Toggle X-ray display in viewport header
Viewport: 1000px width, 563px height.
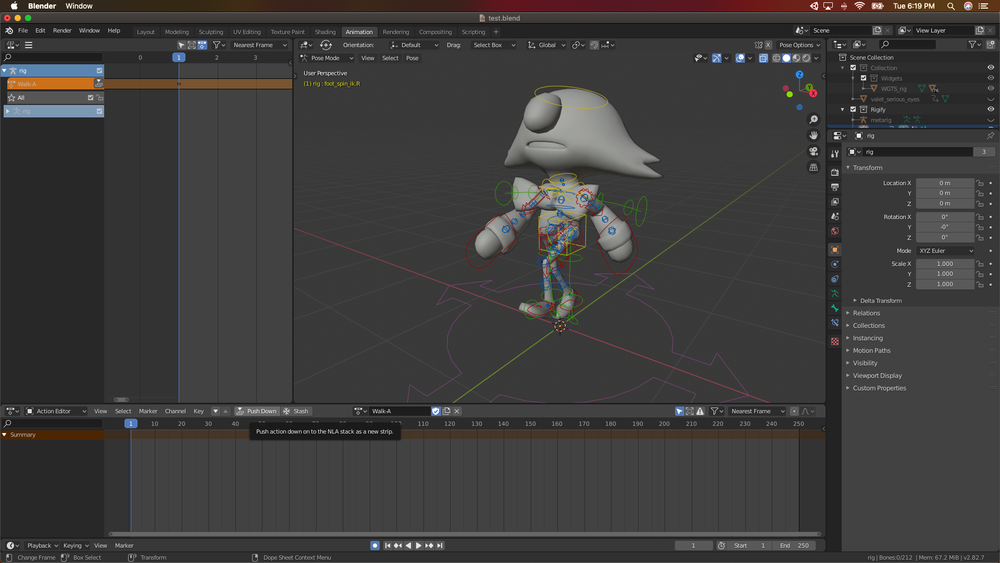coord(763,58)
